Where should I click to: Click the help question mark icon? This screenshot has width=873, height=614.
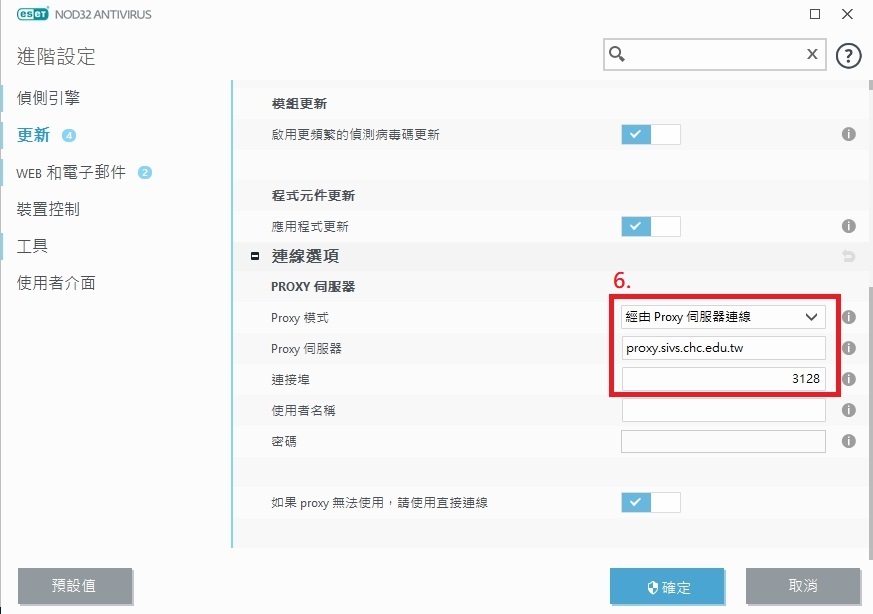[848, 56]
